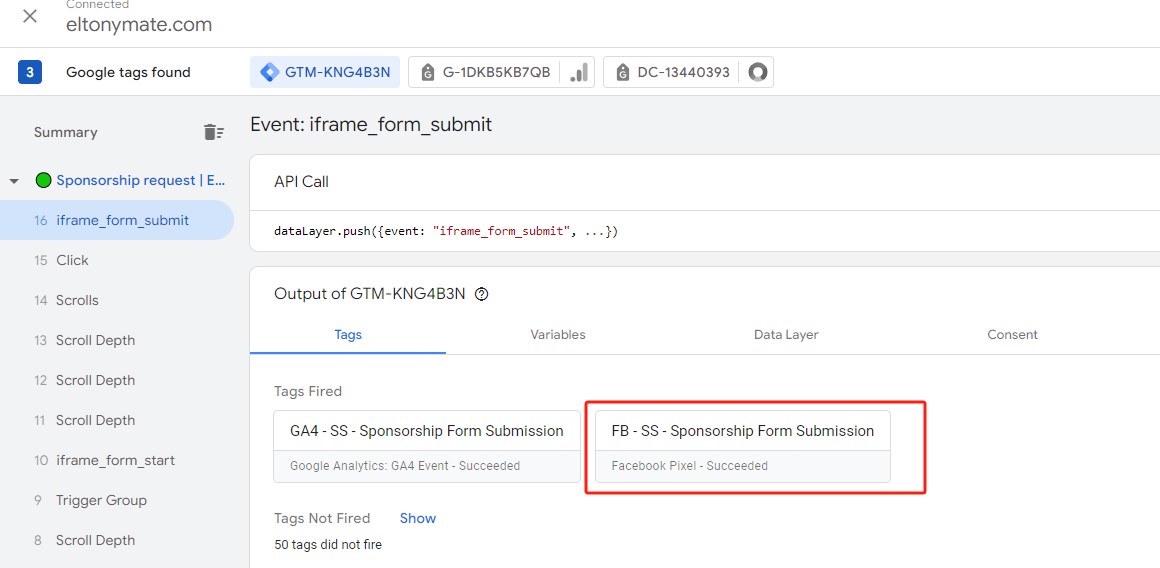The width and height of the screenshot is (1160, 568).
Task: Open help icon beside Output of GTM-KNG4B3N
Action: [482, 294]
